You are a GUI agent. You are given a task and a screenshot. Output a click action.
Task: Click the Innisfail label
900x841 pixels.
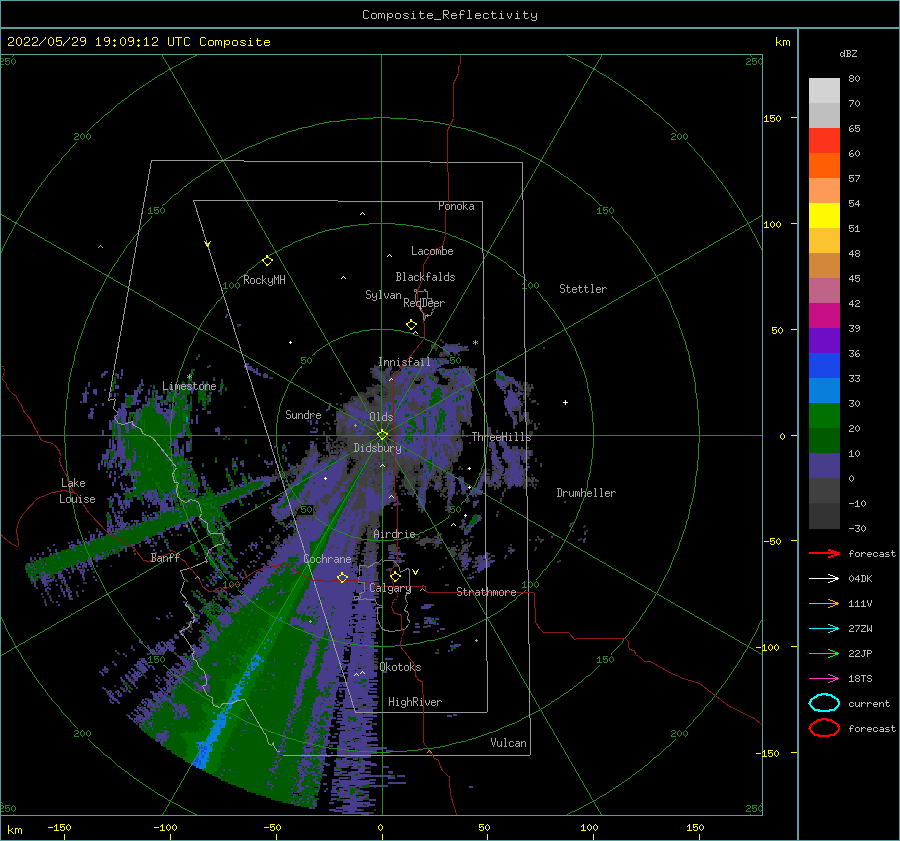point(404,362)
